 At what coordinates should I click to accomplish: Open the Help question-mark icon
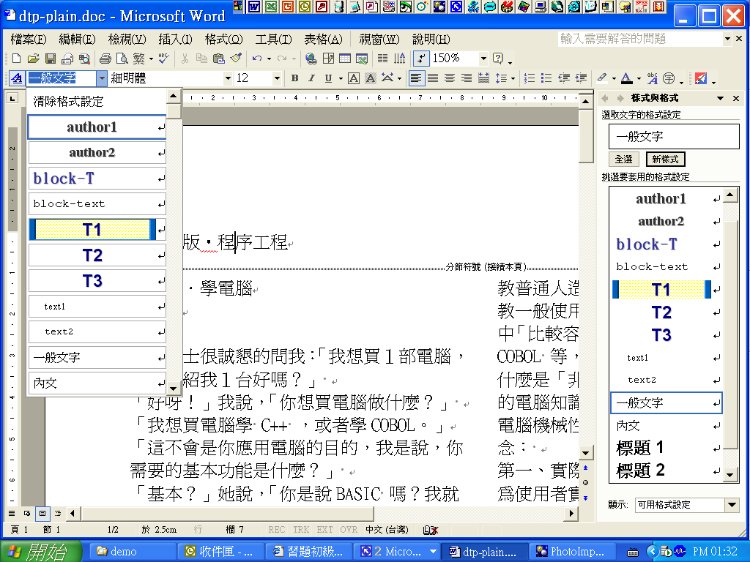click(x=498, y=59)
